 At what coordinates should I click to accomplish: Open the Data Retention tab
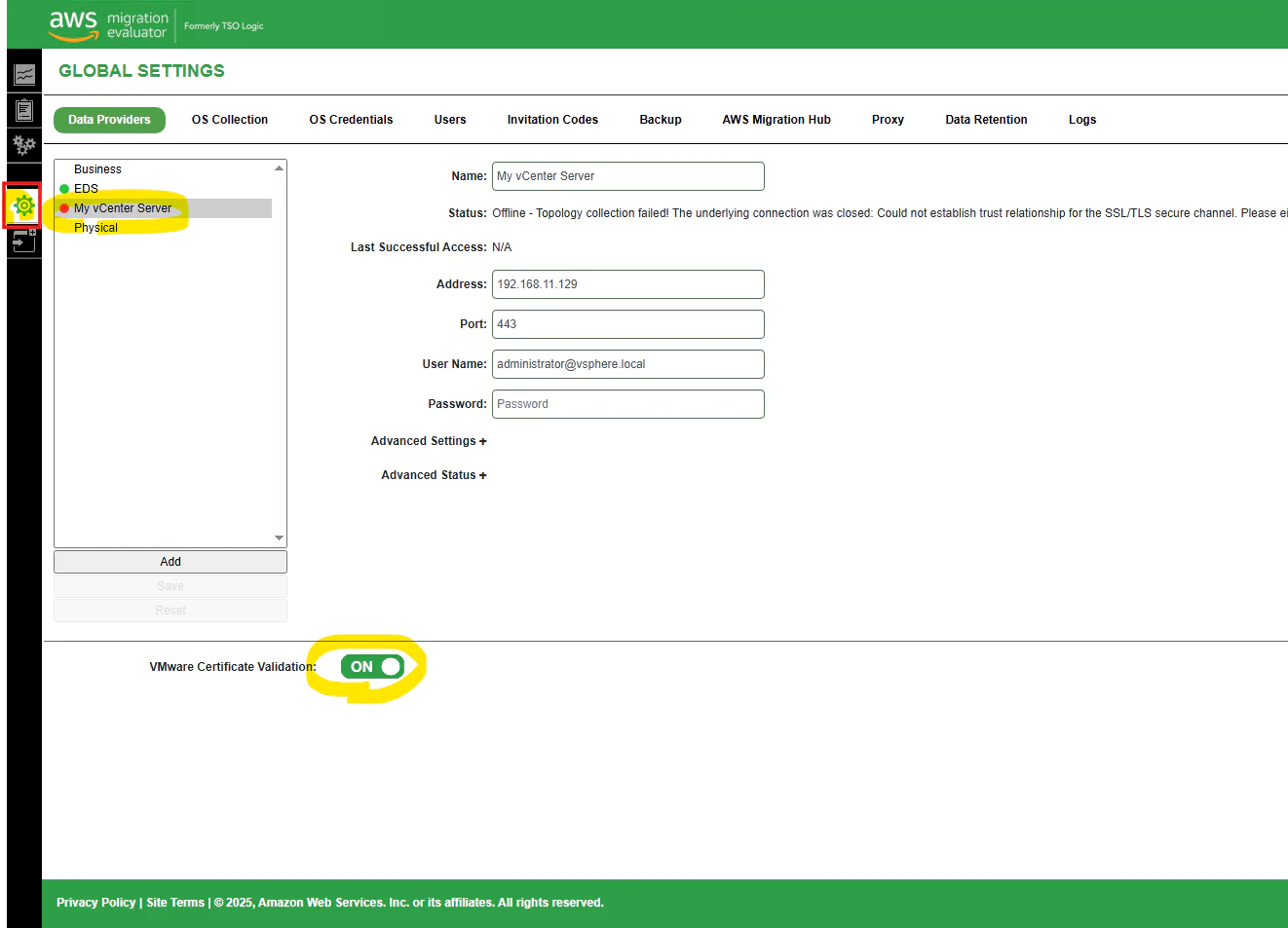(986, 120)
